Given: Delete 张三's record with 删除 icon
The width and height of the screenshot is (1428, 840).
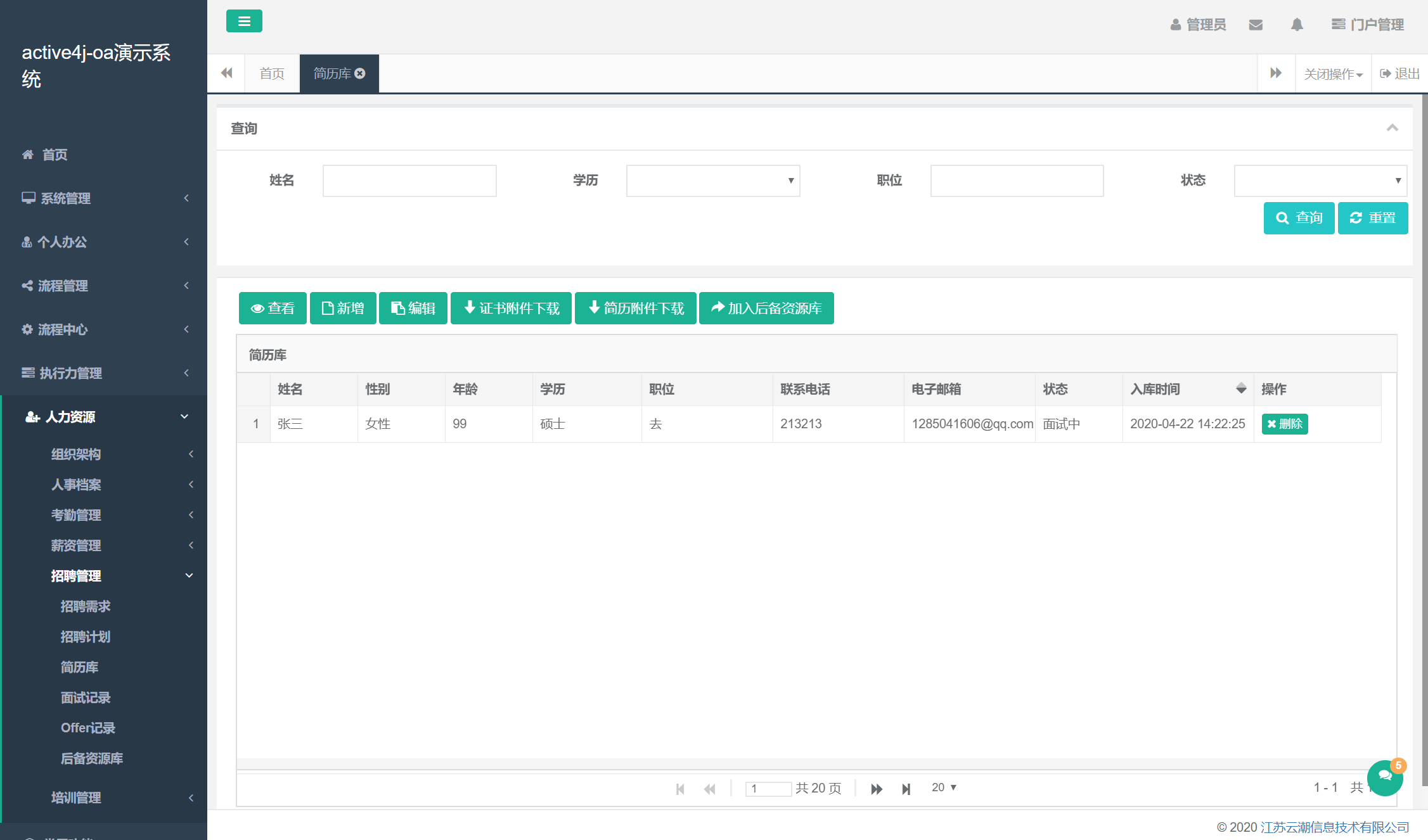Looking at the screenshot, I should point(1285,424).
